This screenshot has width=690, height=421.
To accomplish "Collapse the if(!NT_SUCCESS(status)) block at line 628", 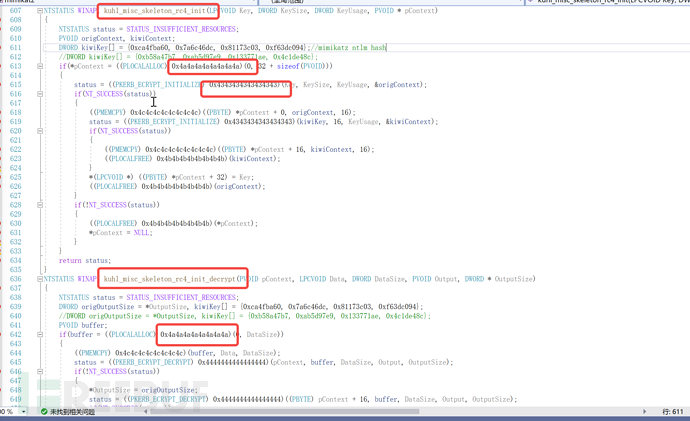I will 40,205.
